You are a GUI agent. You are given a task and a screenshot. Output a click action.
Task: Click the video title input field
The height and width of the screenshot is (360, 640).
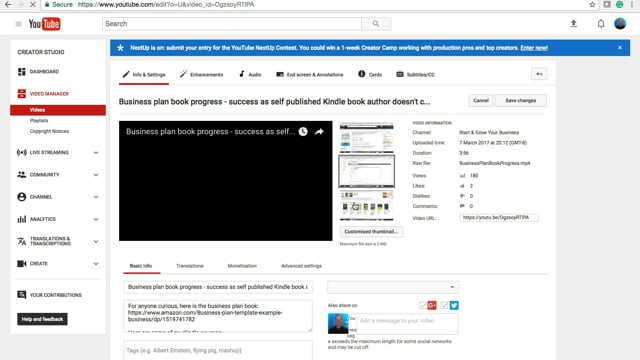[218, 287]
